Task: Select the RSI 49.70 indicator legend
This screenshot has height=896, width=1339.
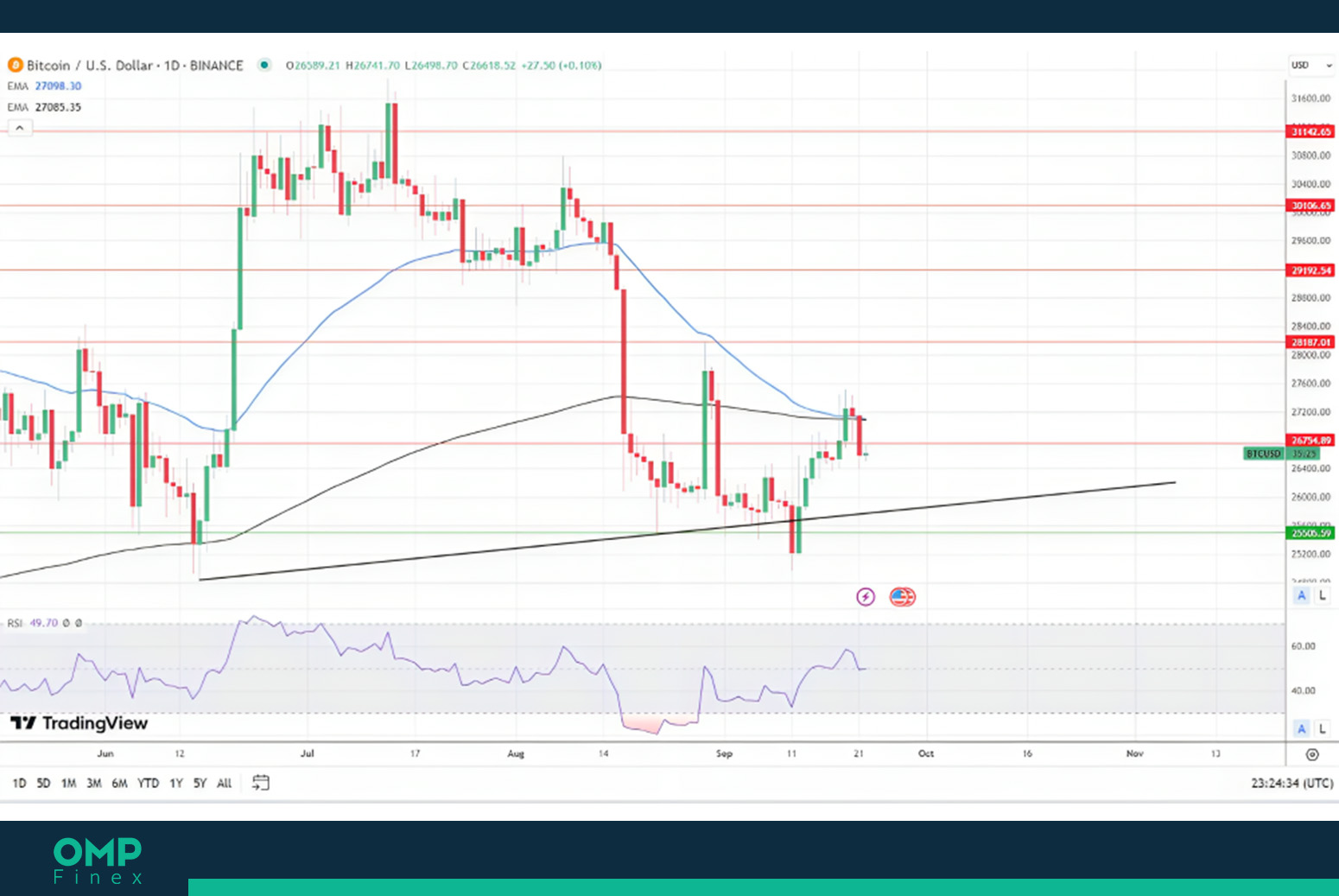Action: [44, 623]
